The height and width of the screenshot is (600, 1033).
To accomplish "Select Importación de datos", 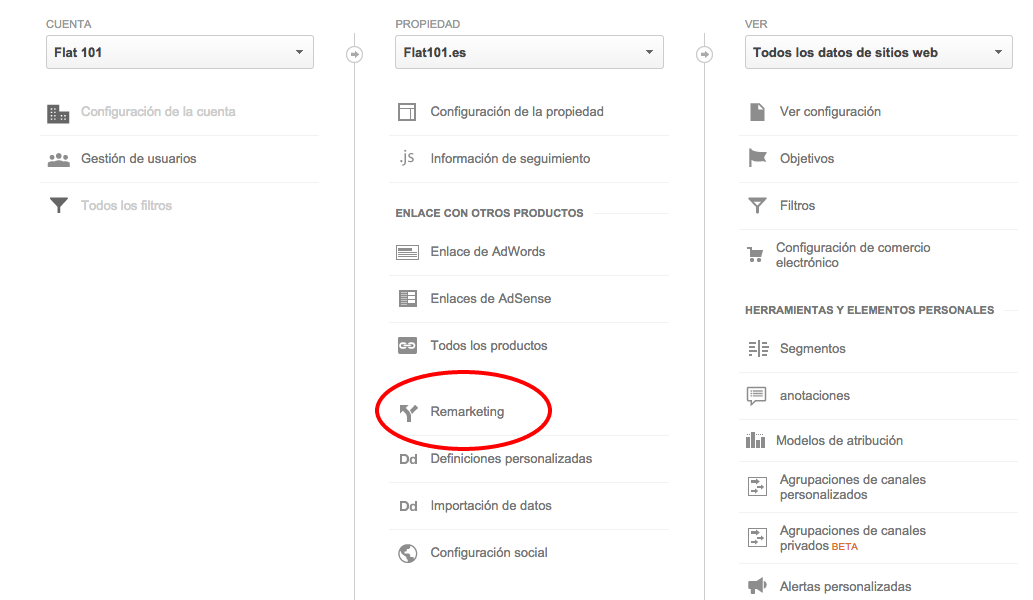I will coord(490,506).
